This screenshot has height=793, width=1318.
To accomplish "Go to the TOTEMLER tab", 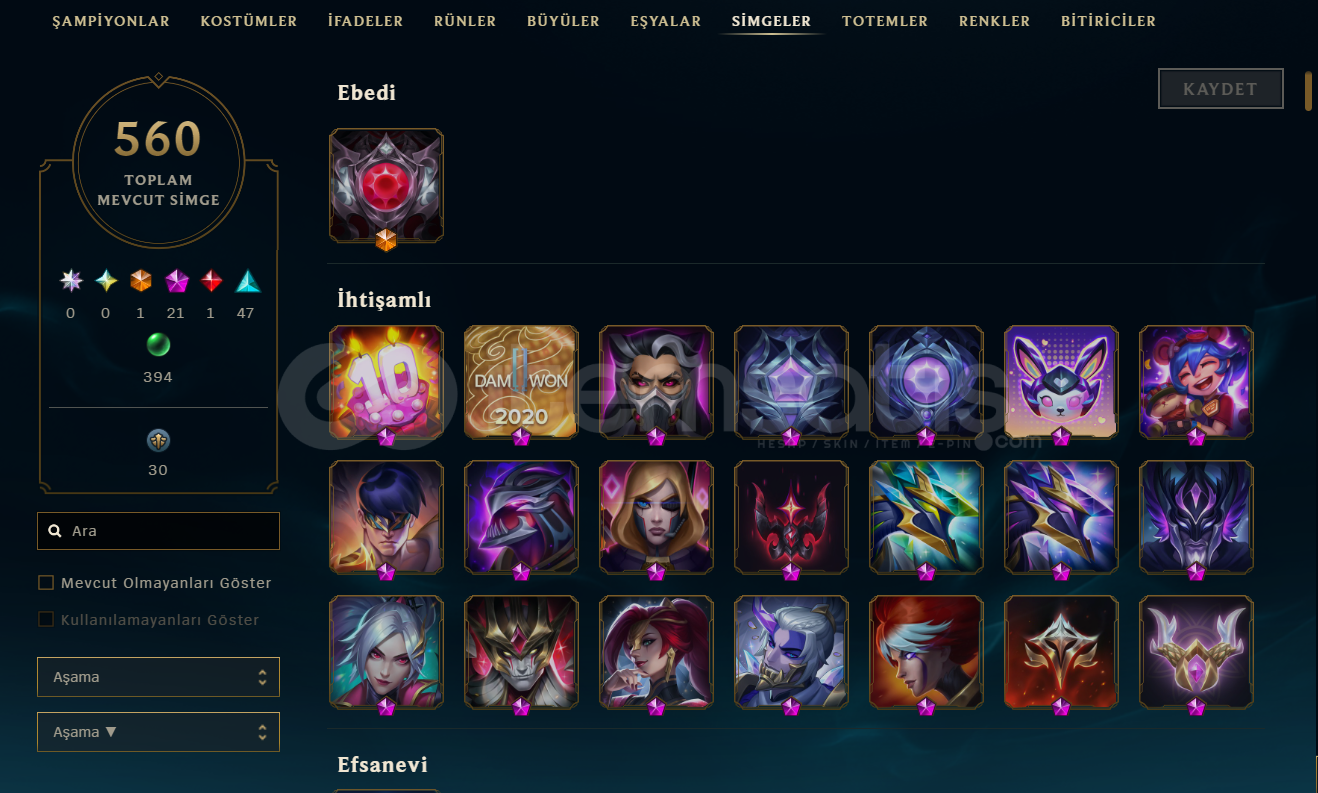I will pyautogui.click(x=885, y=21).
